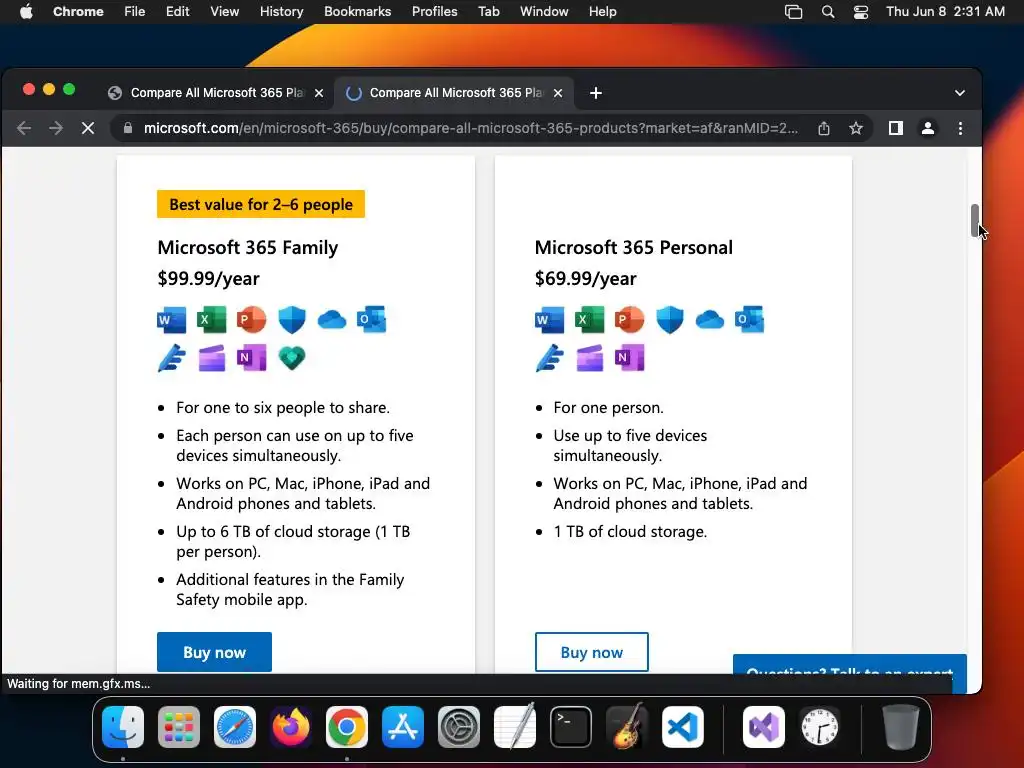Click the $69.99/year price text
This screenshot has height=768, width=1024.
[586, 278]
